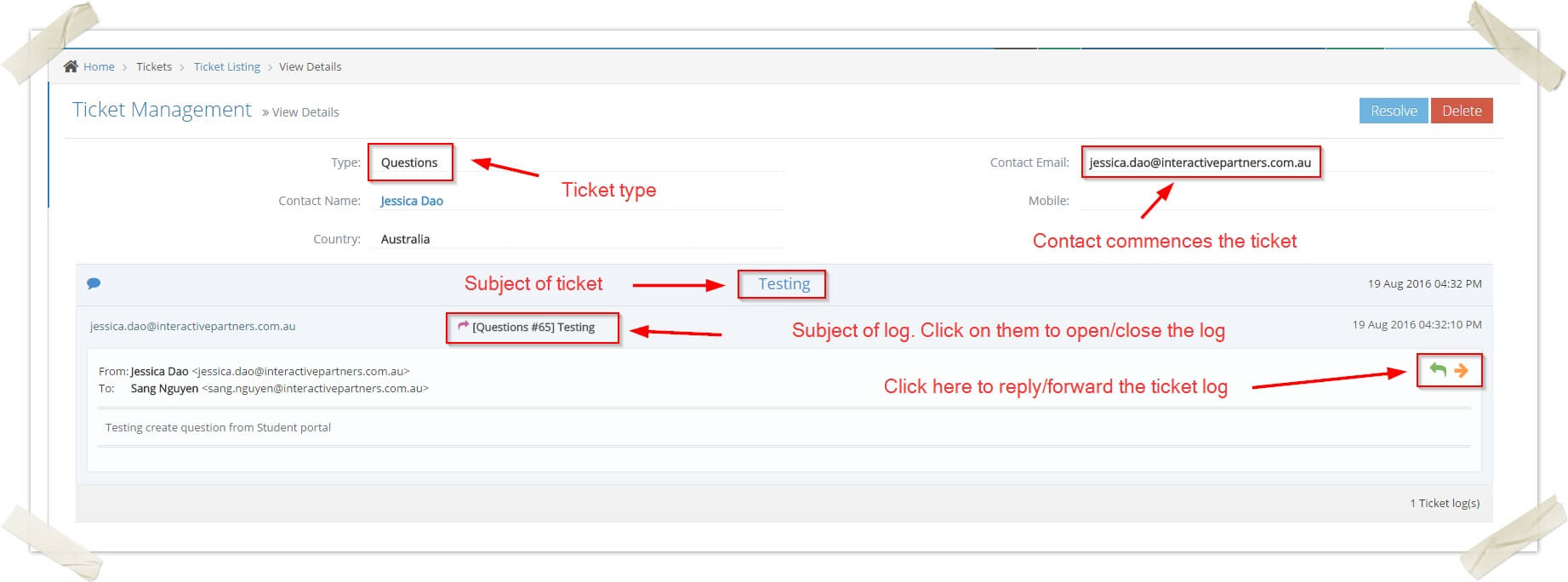
Task: Toggle the [Questions #65] Testing log
Action: pyautogui.click(x=533, y=327)
